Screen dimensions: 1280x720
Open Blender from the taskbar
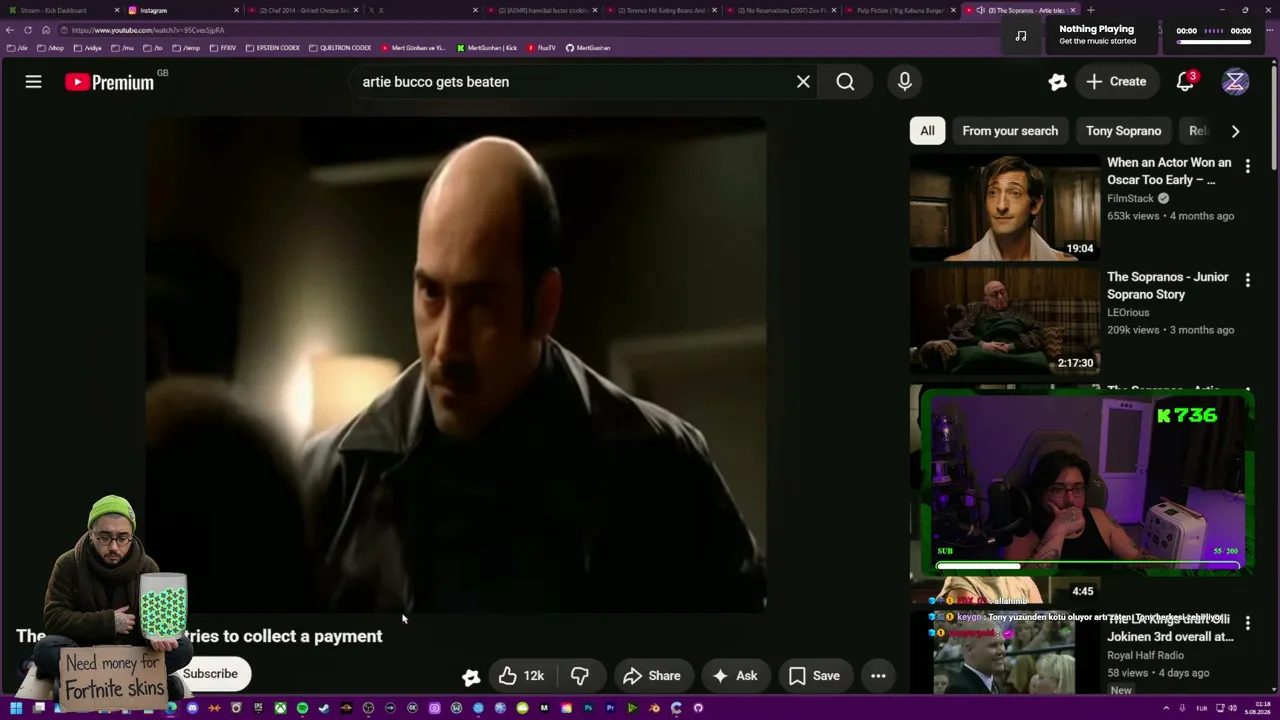654,708
